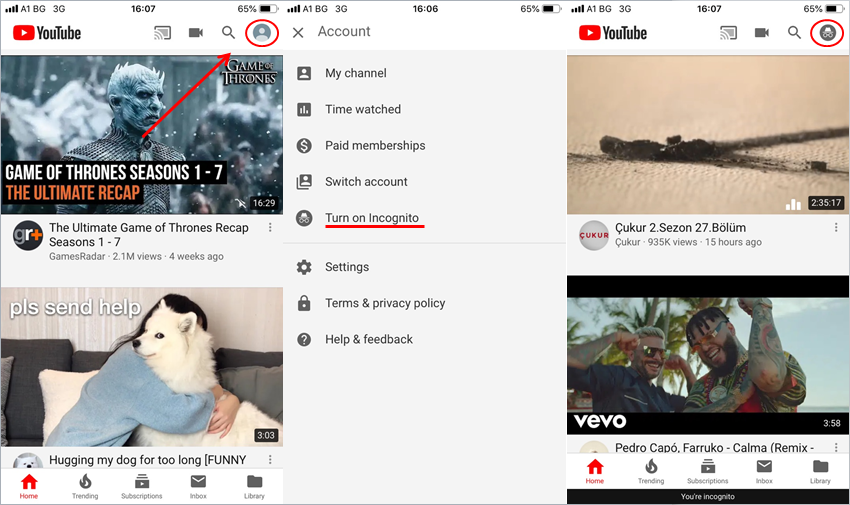
Task: Open the Library tab in the left screen
Action: (x=254, y=487)
